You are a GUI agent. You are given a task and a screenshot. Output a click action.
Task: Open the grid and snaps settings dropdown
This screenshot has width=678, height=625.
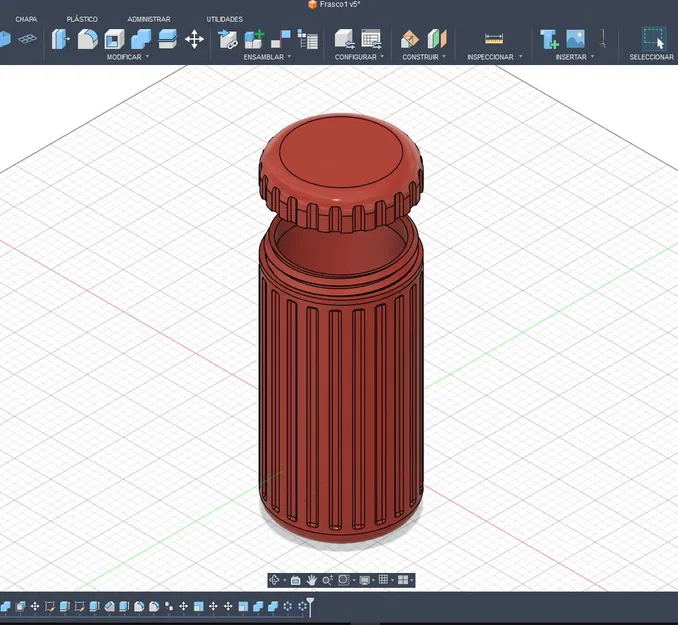pos(385,580)
